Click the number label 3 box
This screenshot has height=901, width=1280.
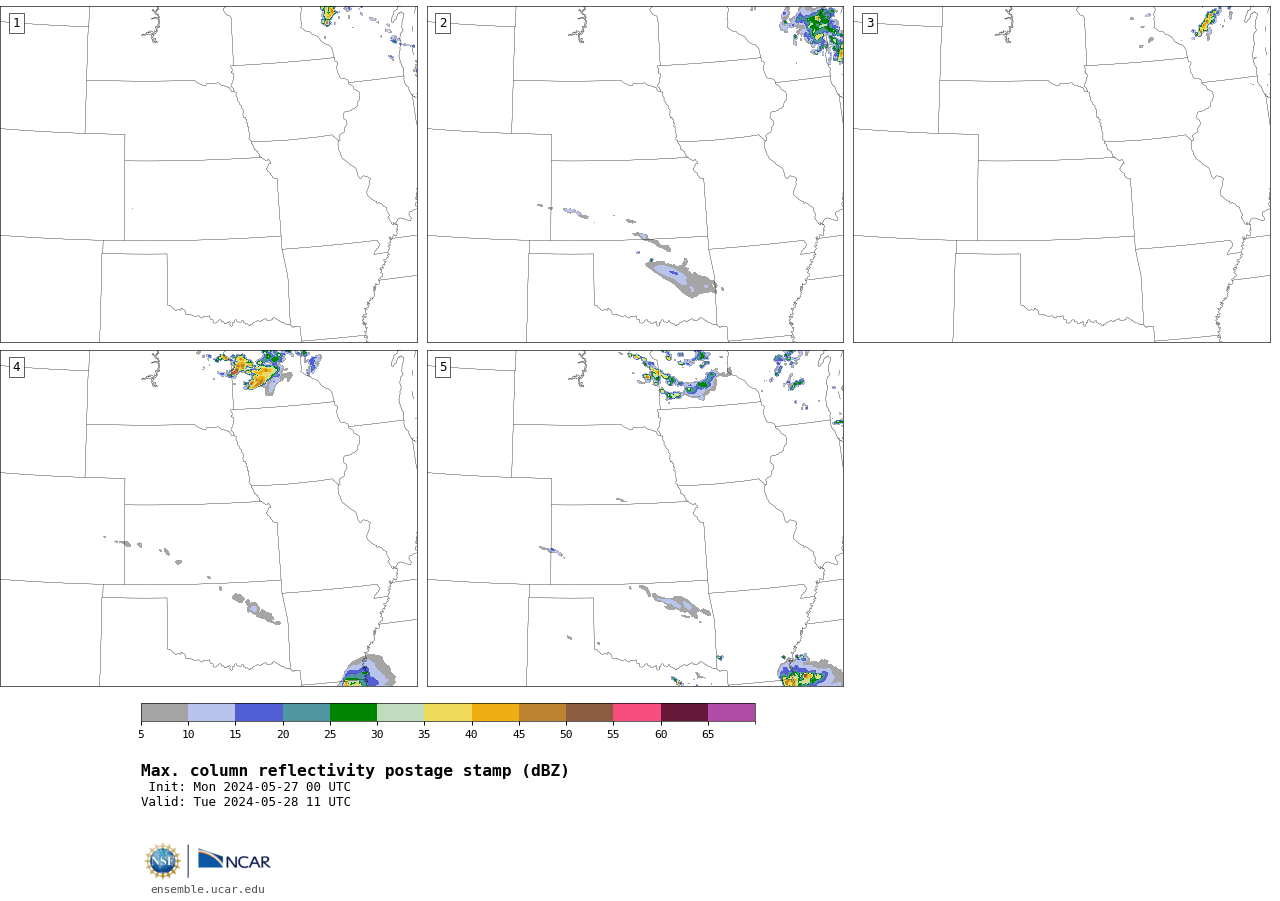(x=869, y=23)
